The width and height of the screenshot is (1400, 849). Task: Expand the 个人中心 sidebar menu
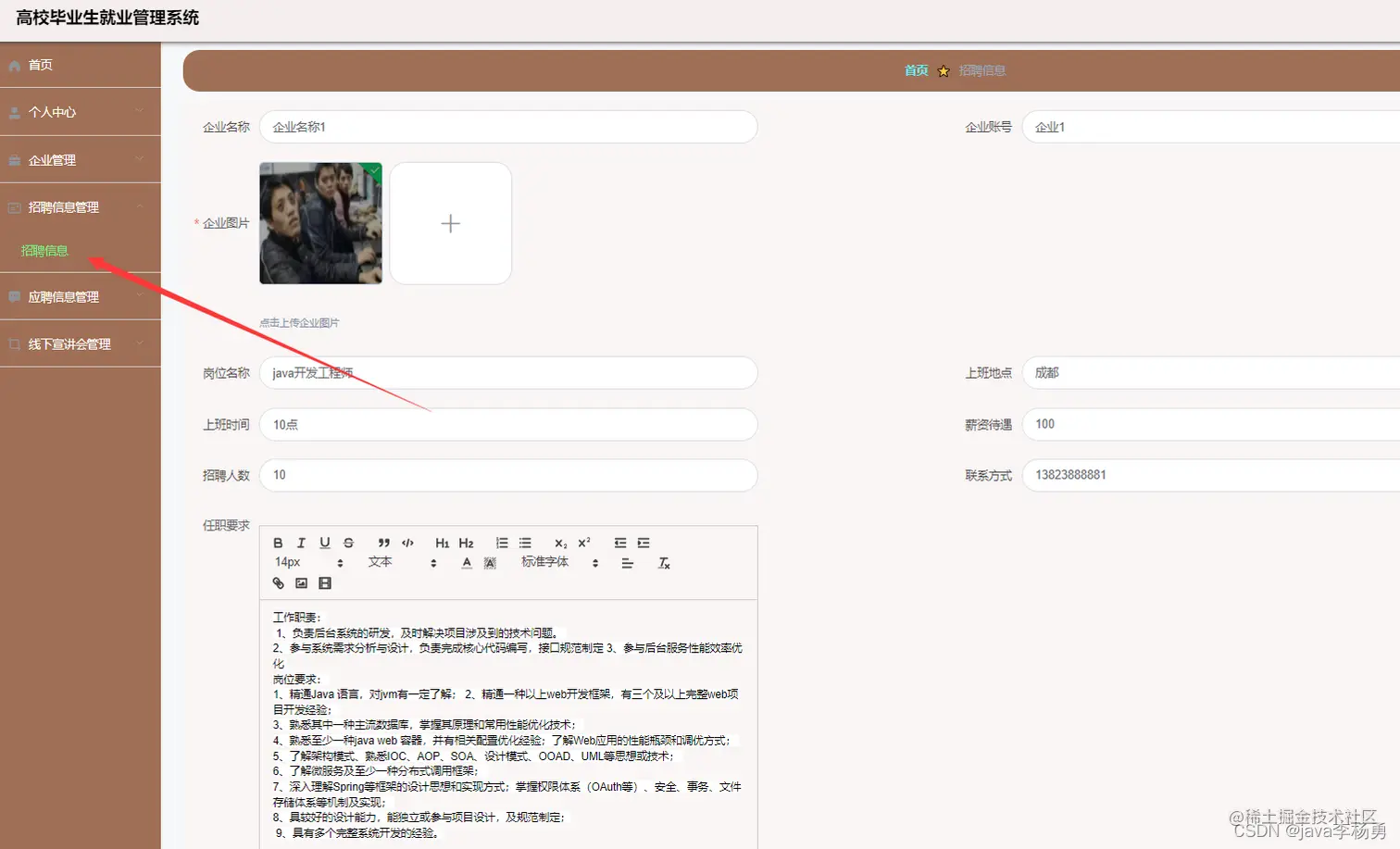tap(80, 112)
